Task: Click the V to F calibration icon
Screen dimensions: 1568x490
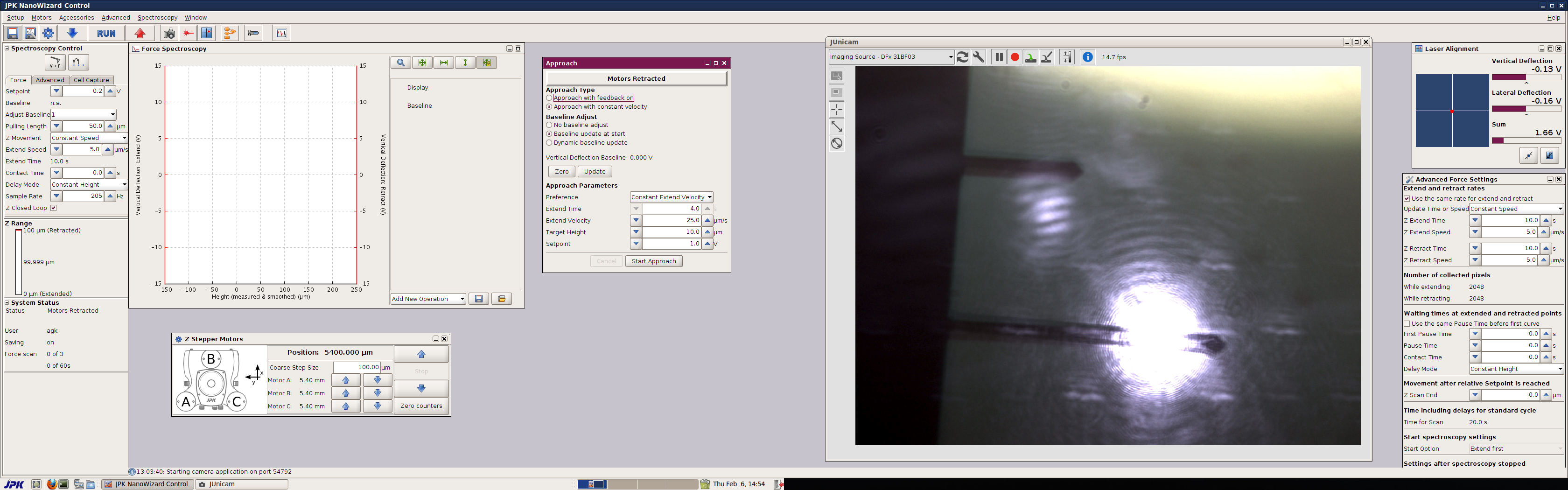Action: click(x=55, y=62)
